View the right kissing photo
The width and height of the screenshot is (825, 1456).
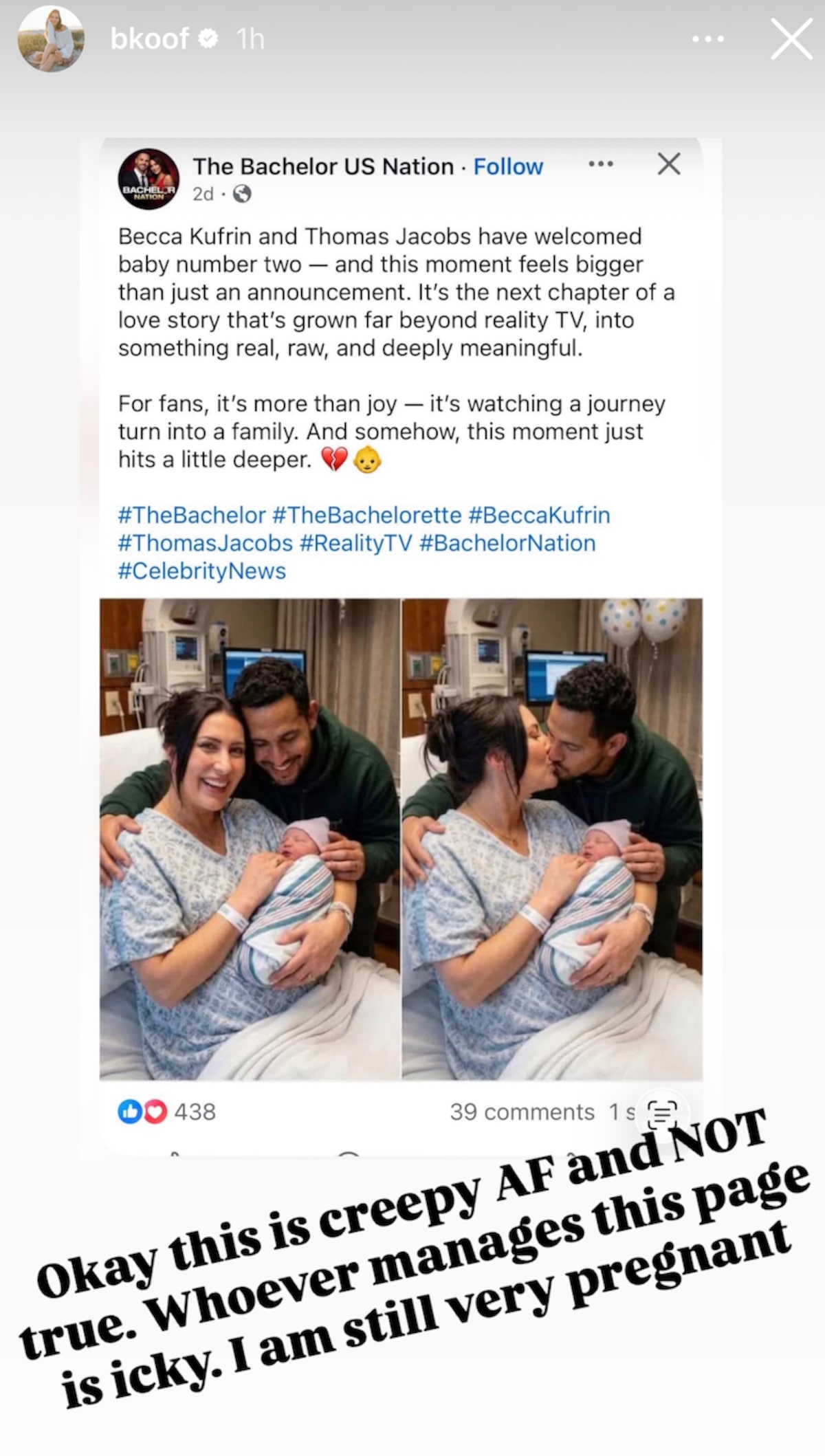pyautogui.click(x=552, y=839)
